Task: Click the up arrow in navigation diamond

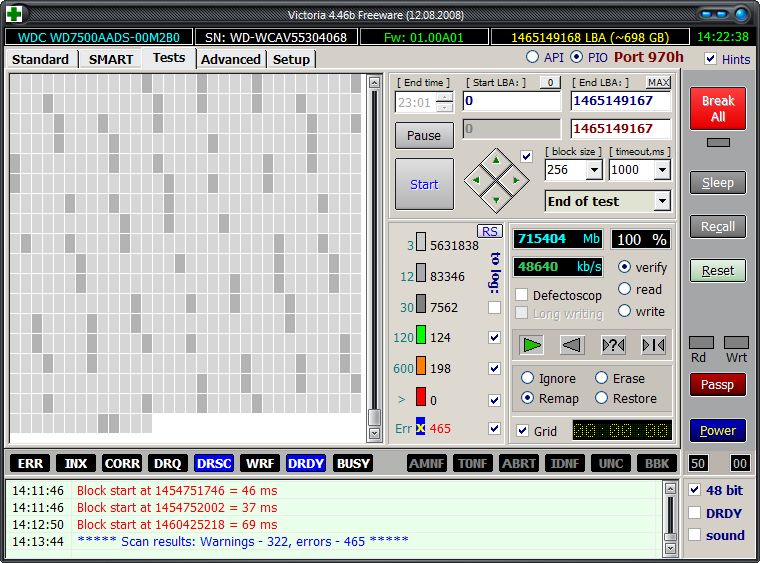Action: [496, 160]
